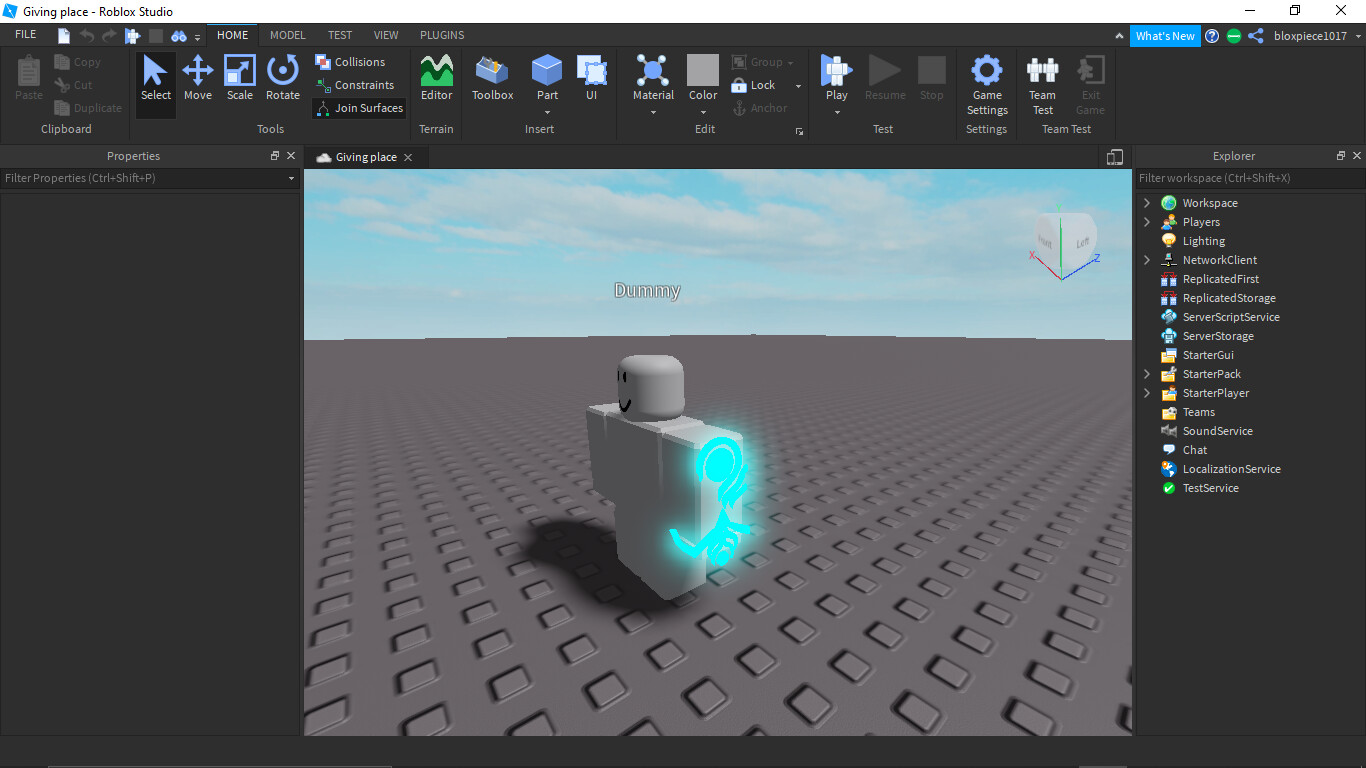The image size is (1366, 768).
Task: Expand the Workspace tree node
Action: [x=1147, y=203]
